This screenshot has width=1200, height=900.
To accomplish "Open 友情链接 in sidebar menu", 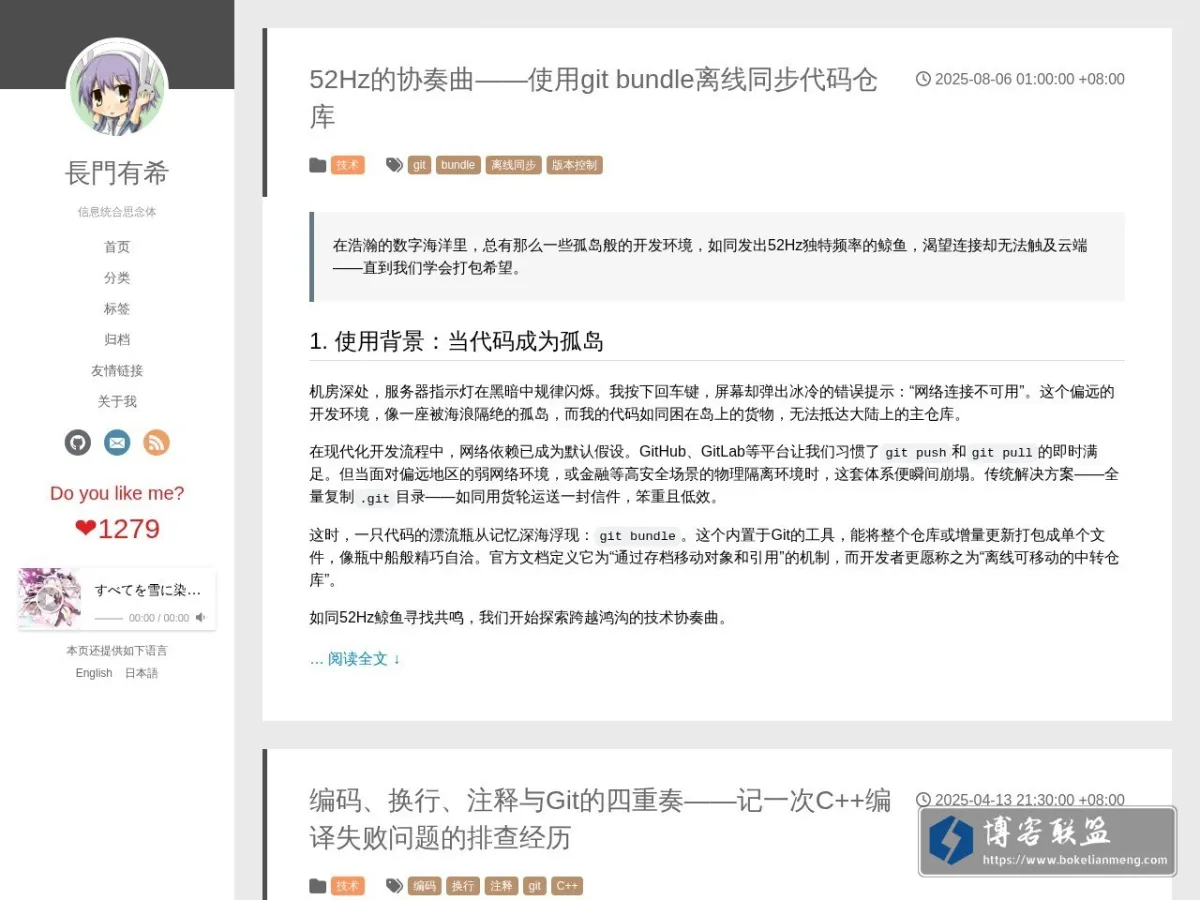I will [x=117, y=371].
